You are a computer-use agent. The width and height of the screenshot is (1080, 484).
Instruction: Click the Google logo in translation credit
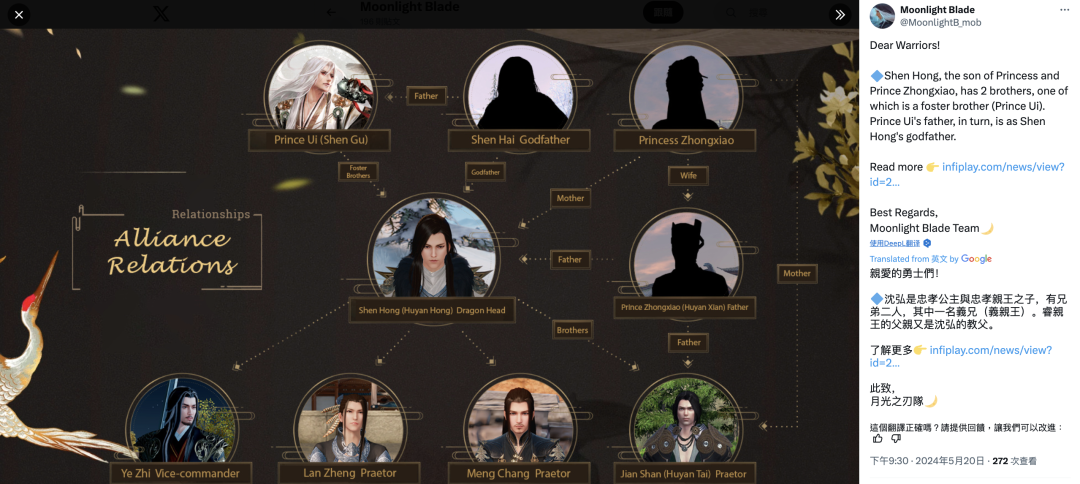pyautogui.click(x=976, y=259)
